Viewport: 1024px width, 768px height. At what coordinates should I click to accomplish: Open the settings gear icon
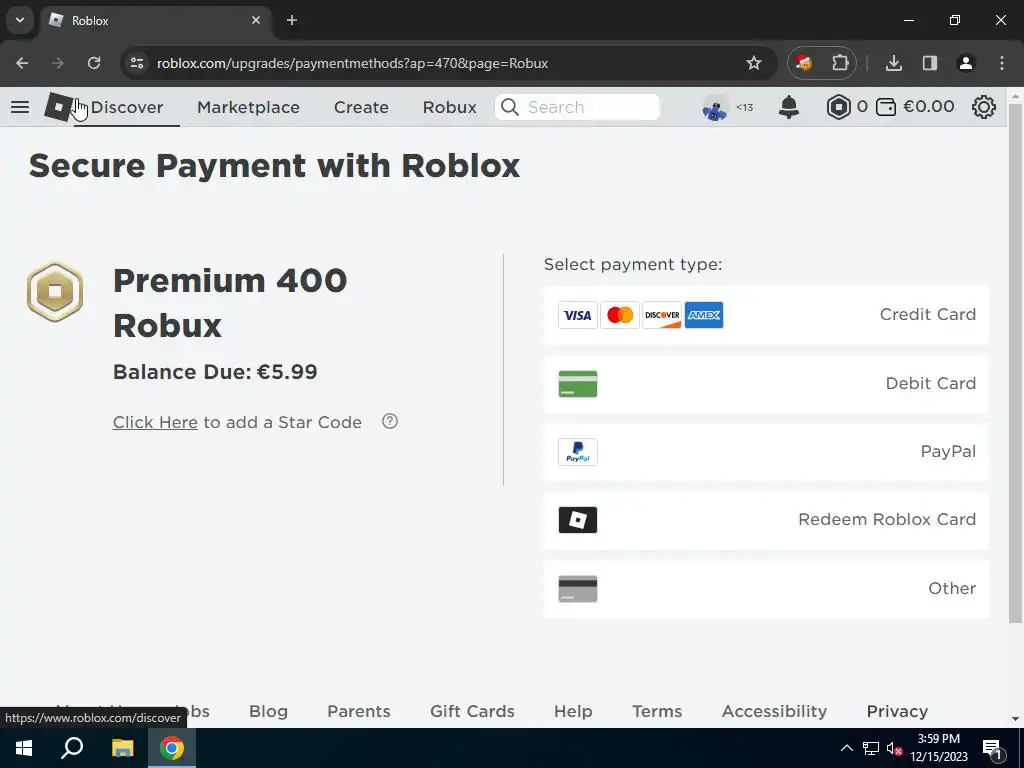point(984,106)
